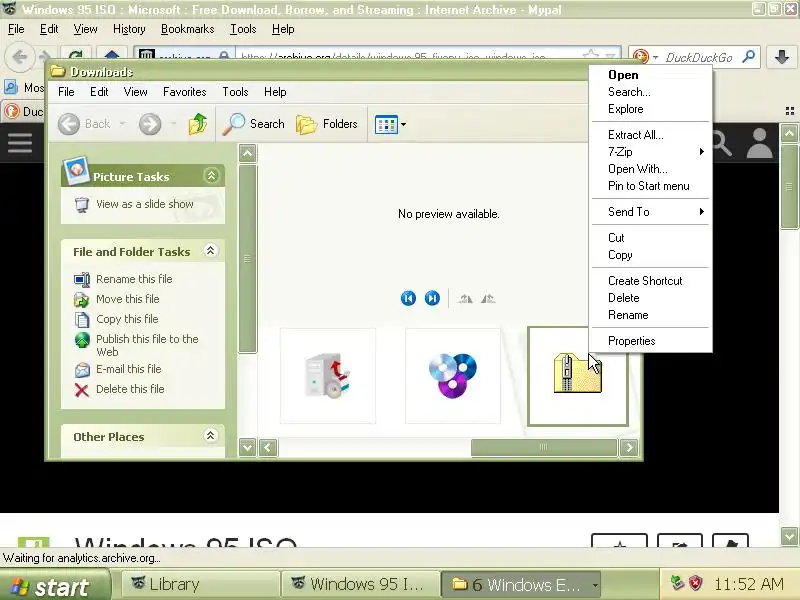The image size is (800, 600).
Task: Click Delete this file
Action: (x=130, y=389)
